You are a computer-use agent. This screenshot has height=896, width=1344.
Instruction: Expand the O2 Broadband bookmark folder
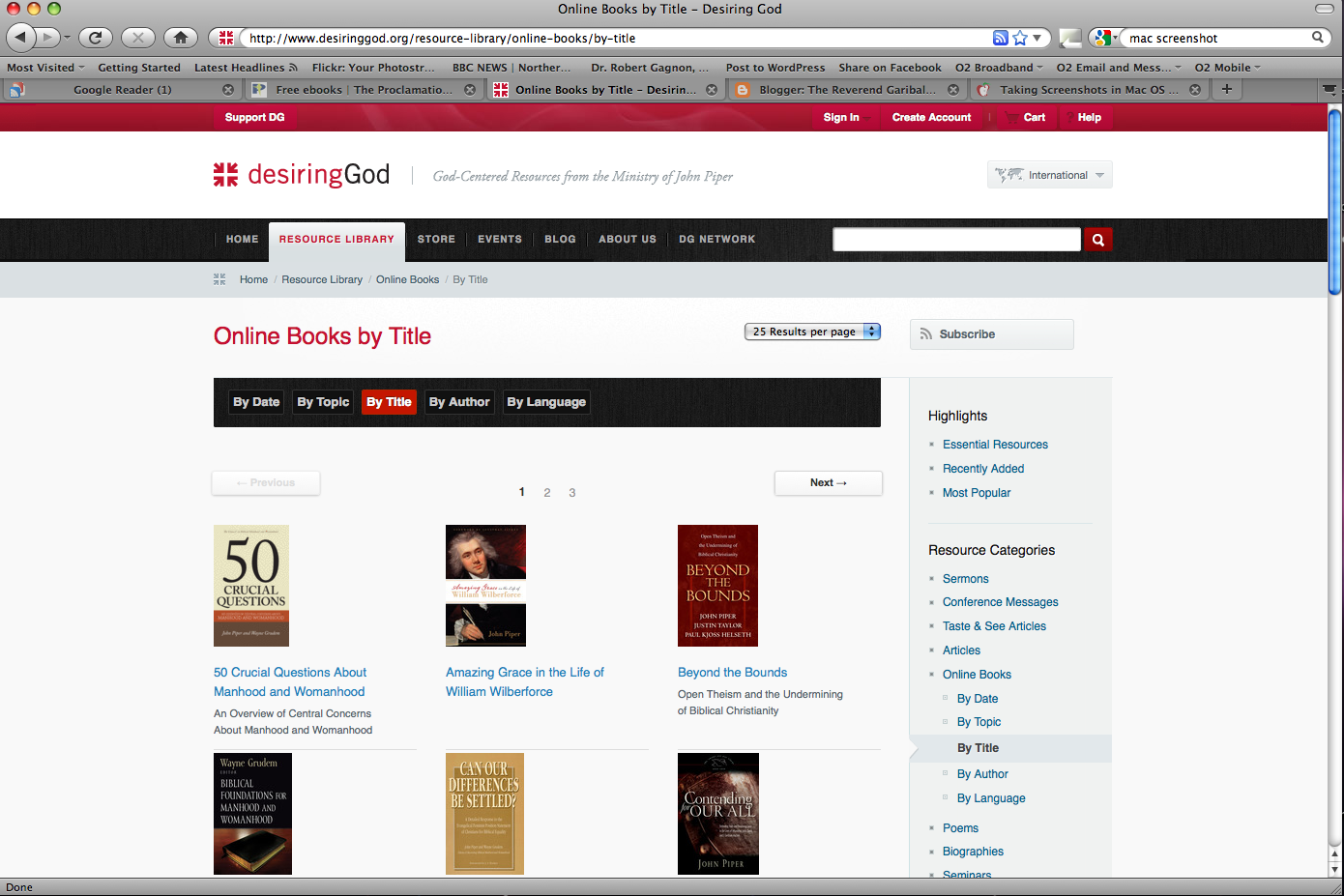999,68
